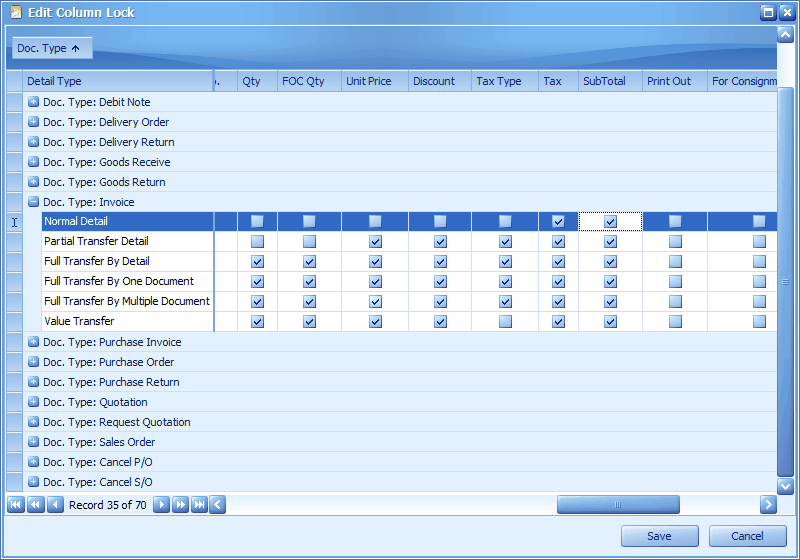Save the column lock settings
This screenshot has width=800, height=560.
click(659, 536)
